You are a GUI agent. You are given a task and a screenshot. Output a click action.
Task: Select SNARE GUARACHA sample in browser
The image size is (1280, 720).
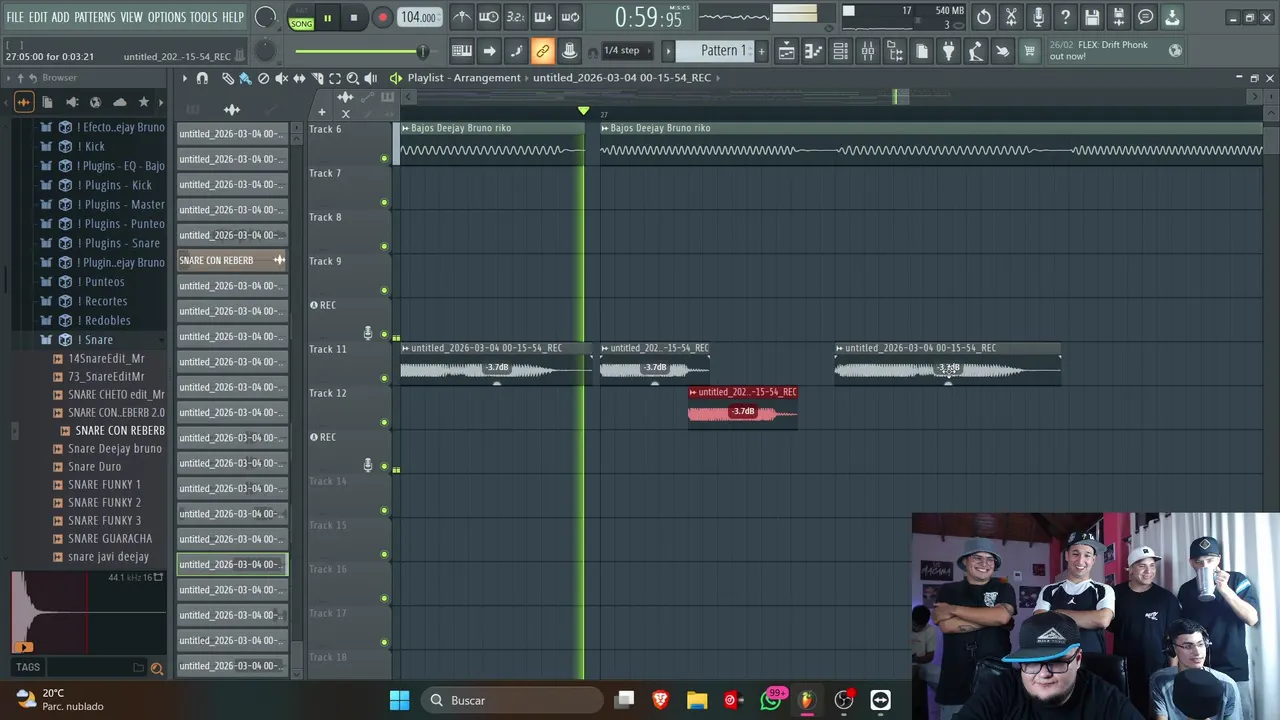click(x=110, y=539)
